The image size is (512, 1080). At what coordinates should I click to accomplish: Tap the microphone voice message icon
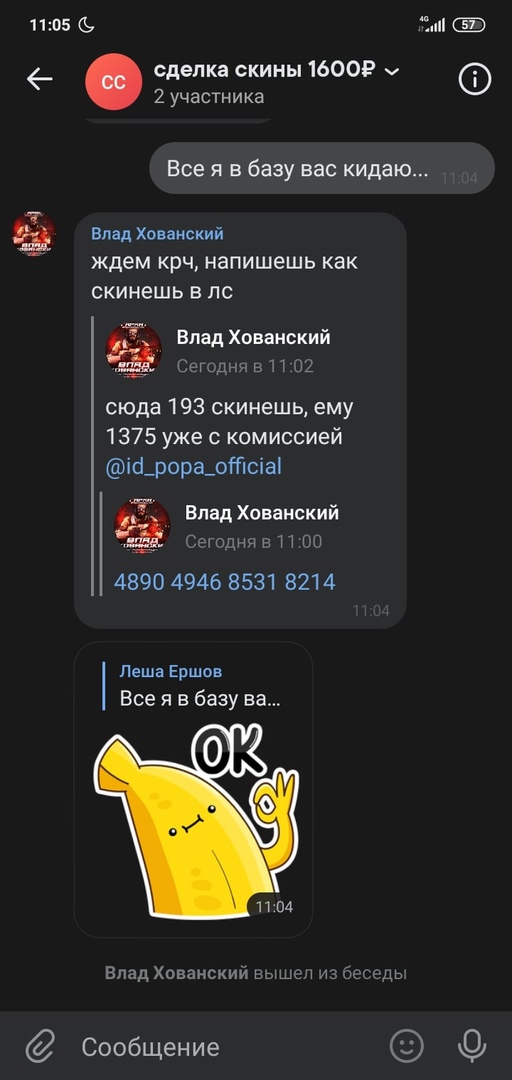pyautogui.click(x=472, y=1047)
